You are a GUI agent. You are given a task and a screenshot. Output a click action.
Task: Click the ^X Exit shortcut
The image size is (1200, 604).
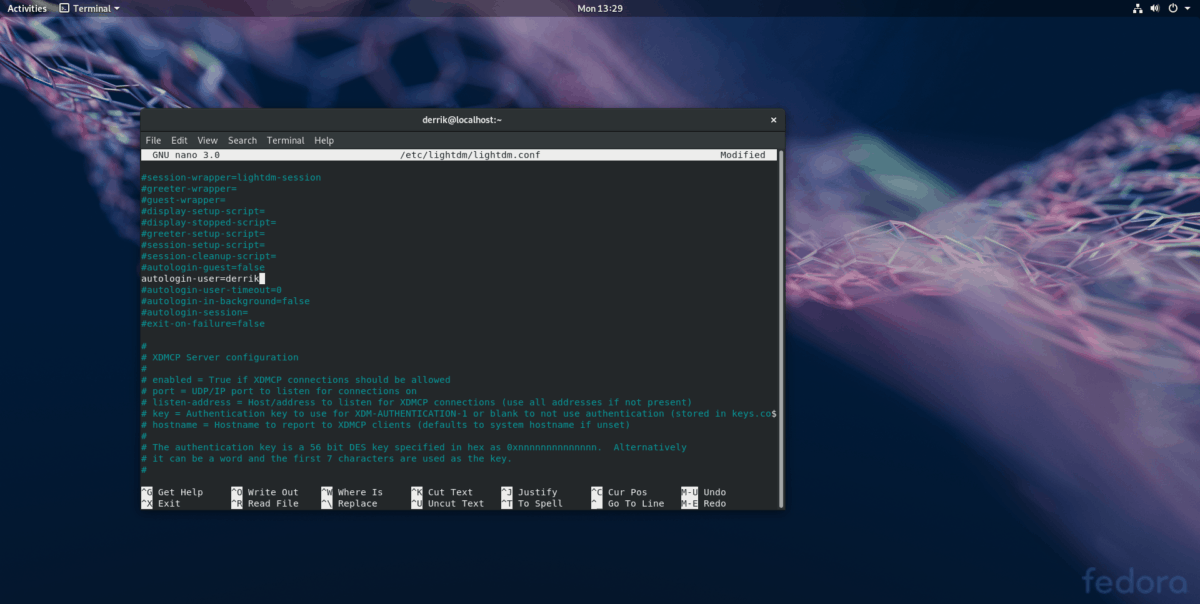click(161, 504)
